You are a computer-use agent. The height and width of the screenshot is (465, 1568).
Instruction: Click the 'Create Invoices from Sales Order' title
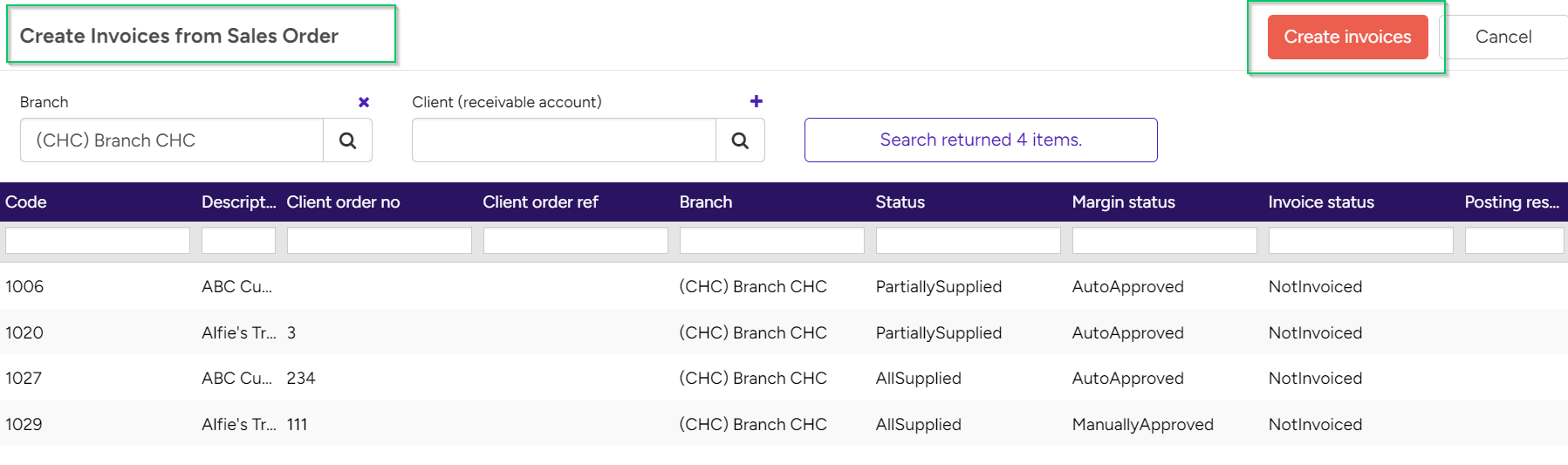(179, 36)
